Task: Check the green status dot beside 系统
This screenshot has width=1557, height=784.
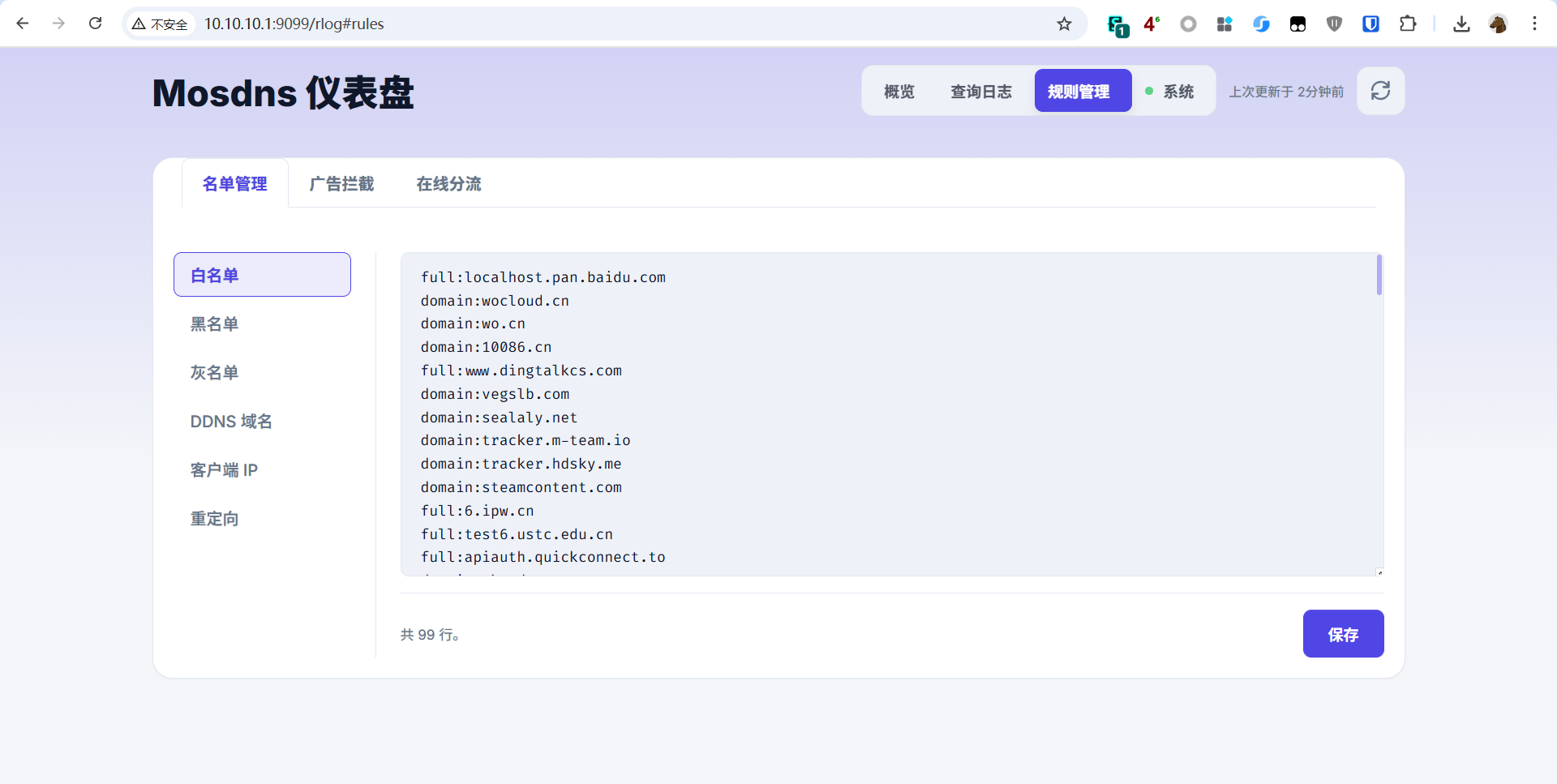Action: 1148,92
